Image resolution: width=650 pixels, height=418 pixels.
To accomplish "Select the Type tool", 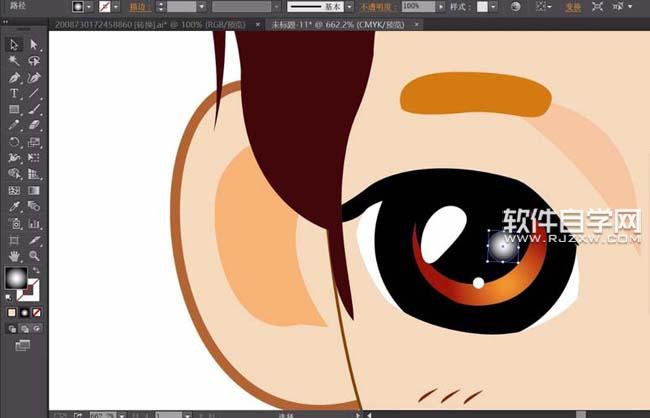I will pyautogui.click(x=14, y=93).
